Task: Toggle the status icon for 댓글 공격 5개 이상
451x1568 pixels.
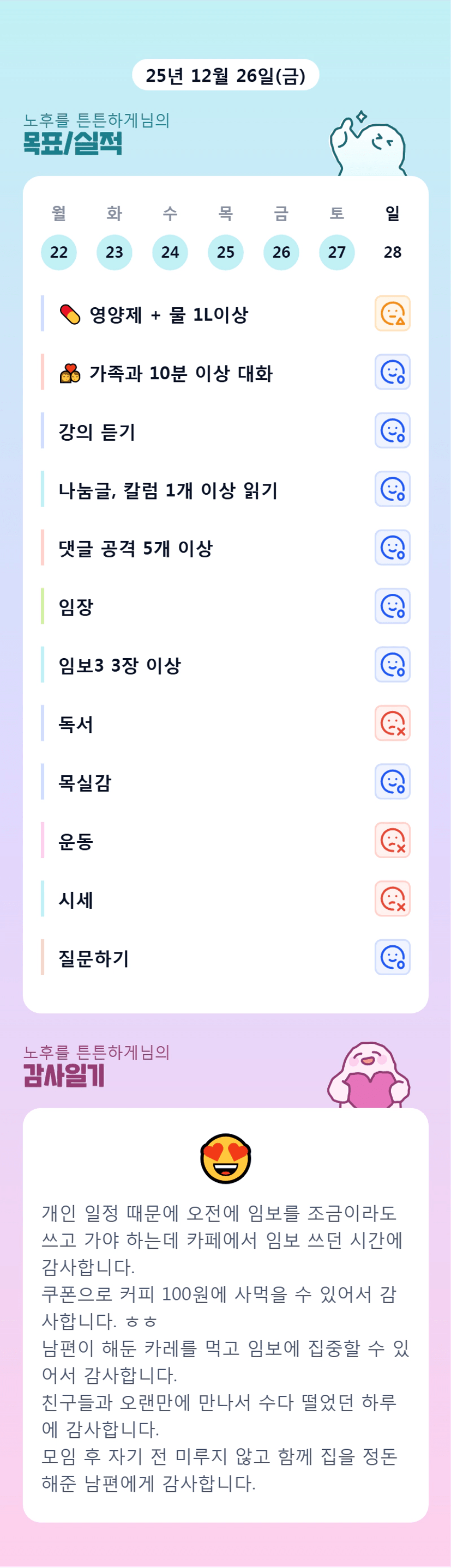Action: pyautogui.click(x=392, y=548)
